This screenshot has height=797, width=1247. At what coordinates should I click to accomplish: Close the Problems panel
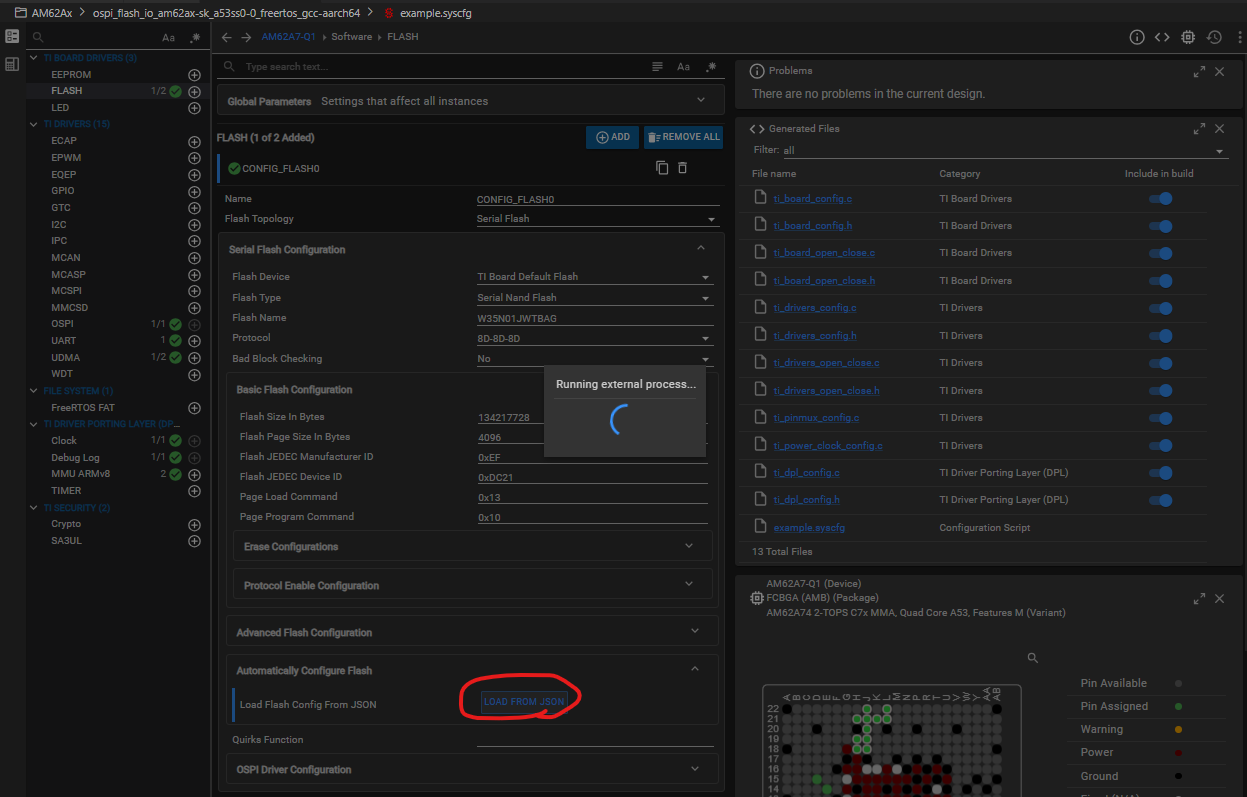tap(1219, 72)
